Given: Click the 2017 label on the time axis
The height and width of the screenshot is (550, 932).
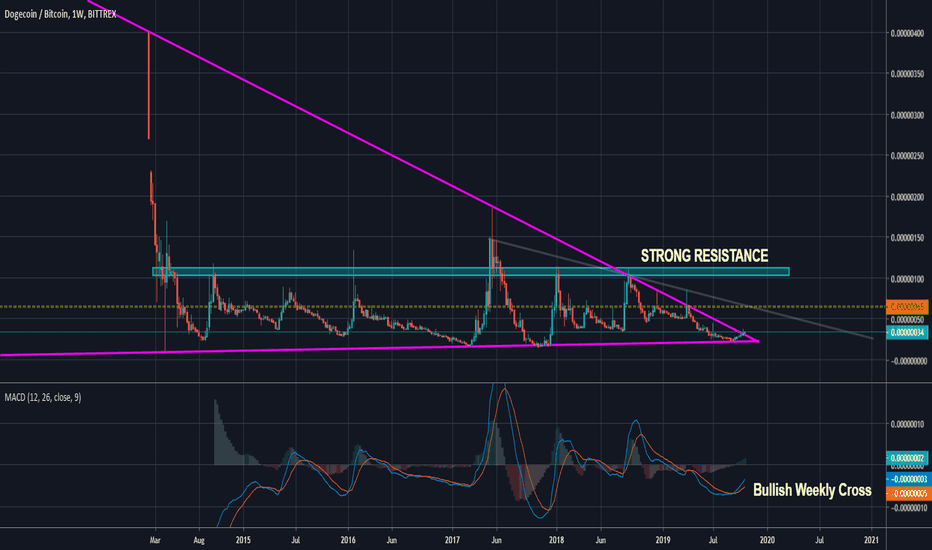Looking at the screenshot, I should [452, 540].
